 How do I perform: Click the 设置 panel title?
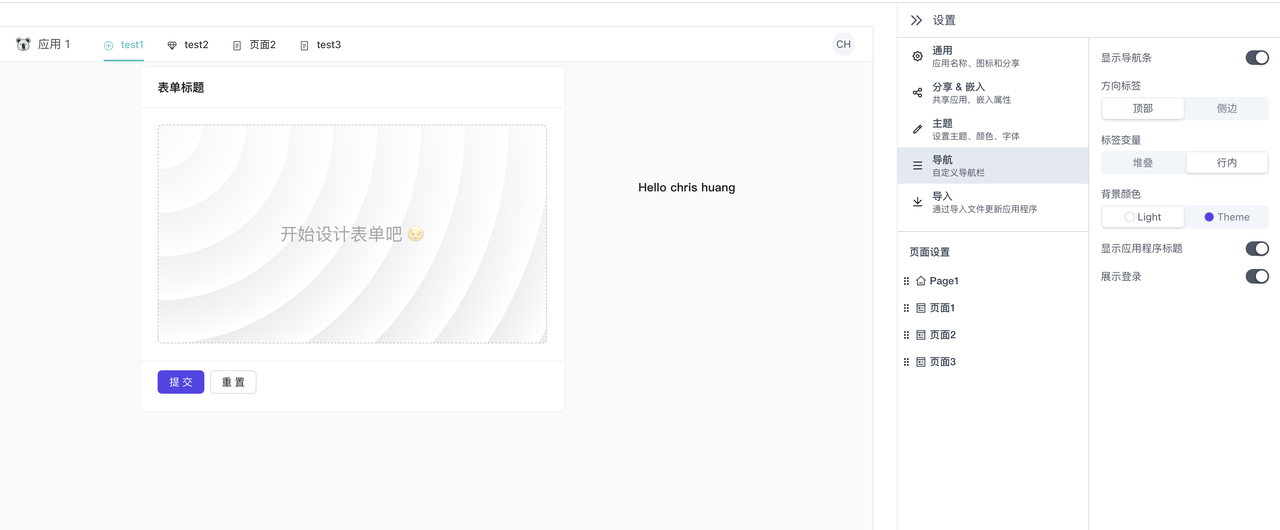pyautogui.click(x=944, y=20)
